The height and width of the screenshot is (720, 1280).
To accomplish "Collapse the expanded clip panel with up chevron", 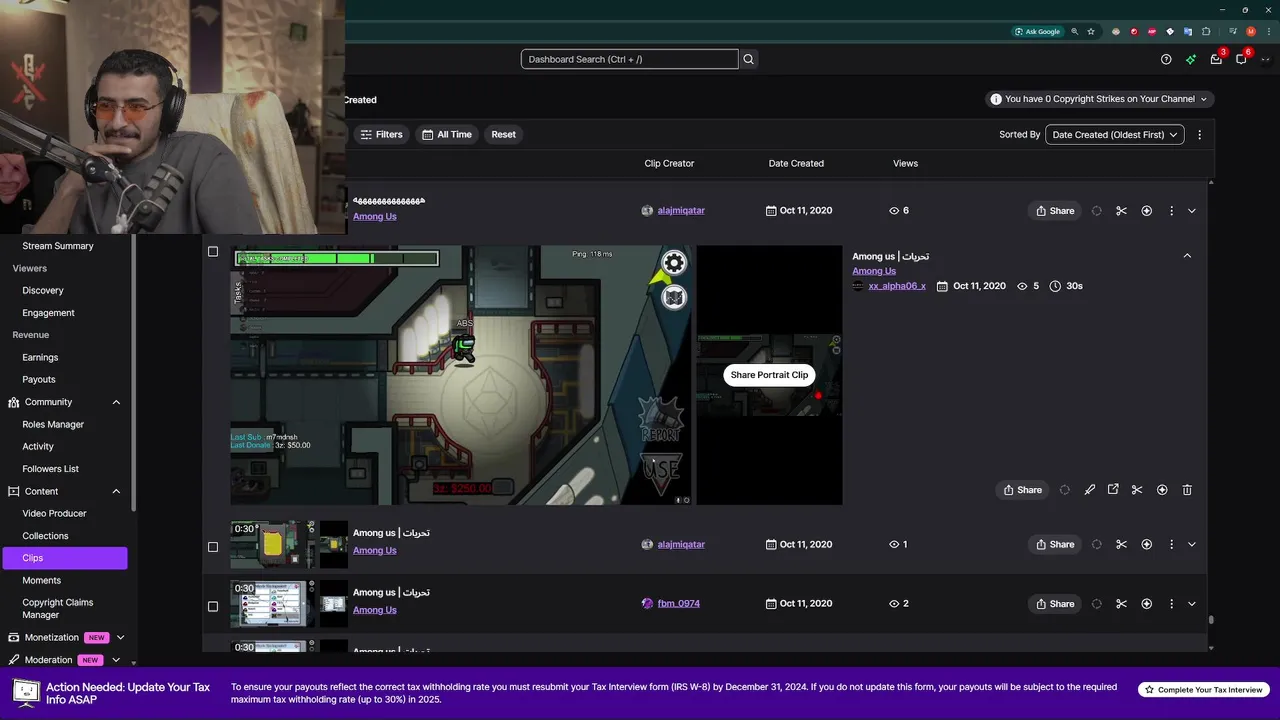I will (x=1187, y=256).
